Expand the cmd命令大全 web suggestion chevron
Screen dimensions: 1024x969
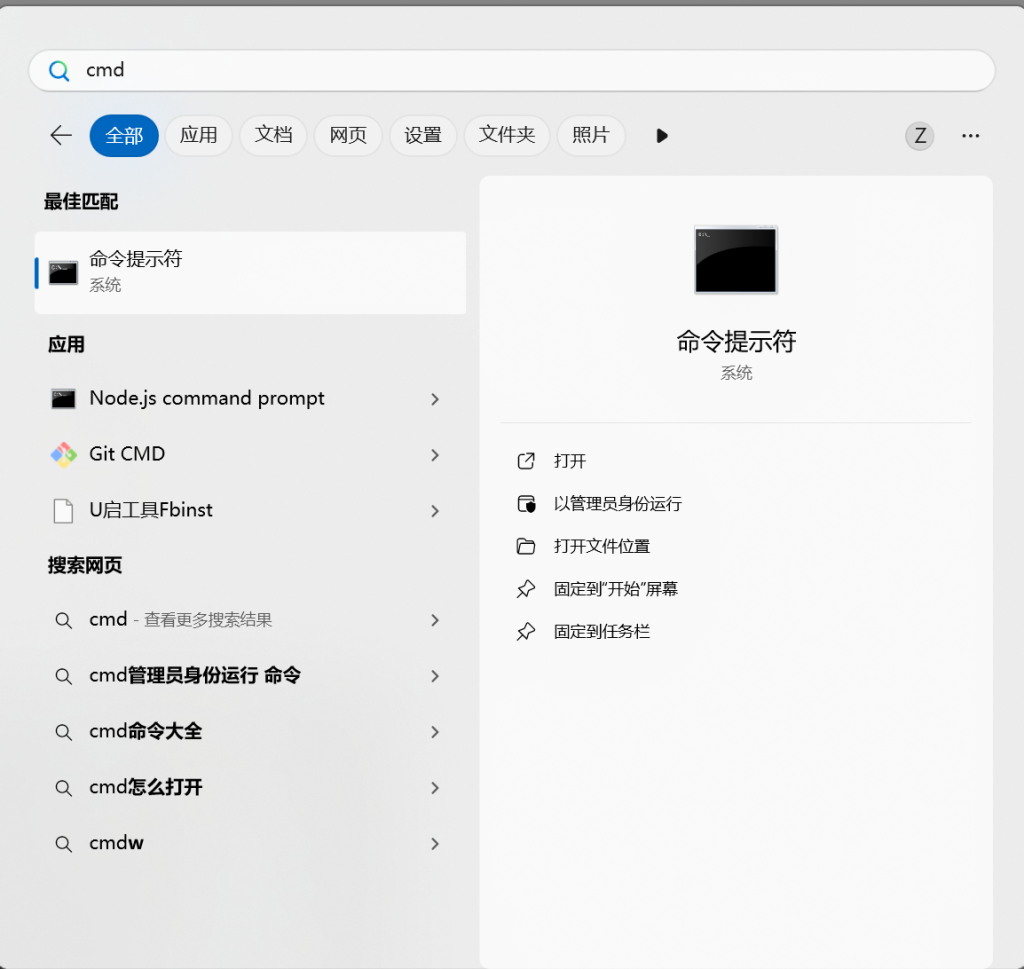point(435,732)
